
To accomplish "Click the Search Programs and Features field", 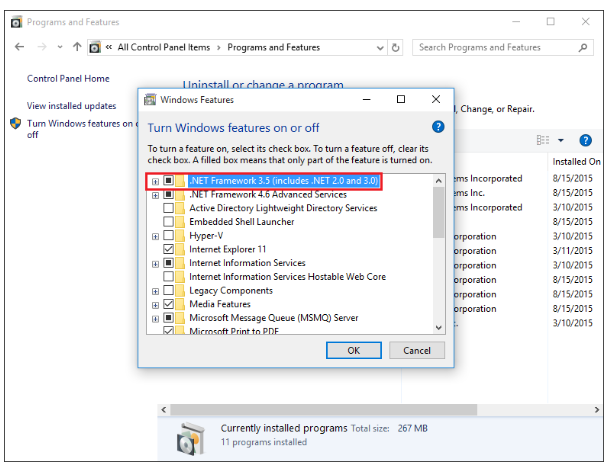I will pos(503,48).
